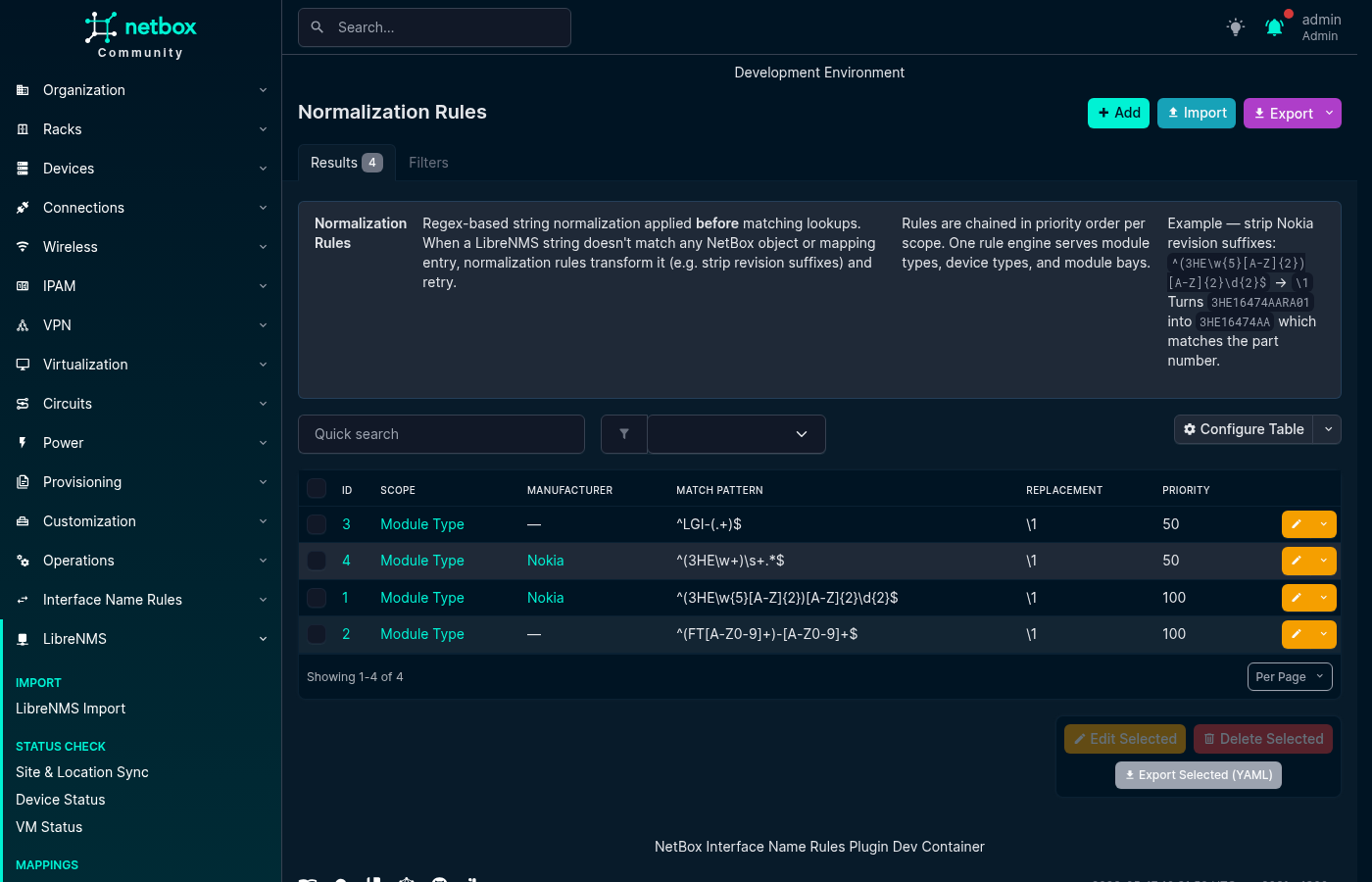Toggle the select-all checkbox in table header
The height and width of the screenshot is (882, 1372).
pos(317,488)
